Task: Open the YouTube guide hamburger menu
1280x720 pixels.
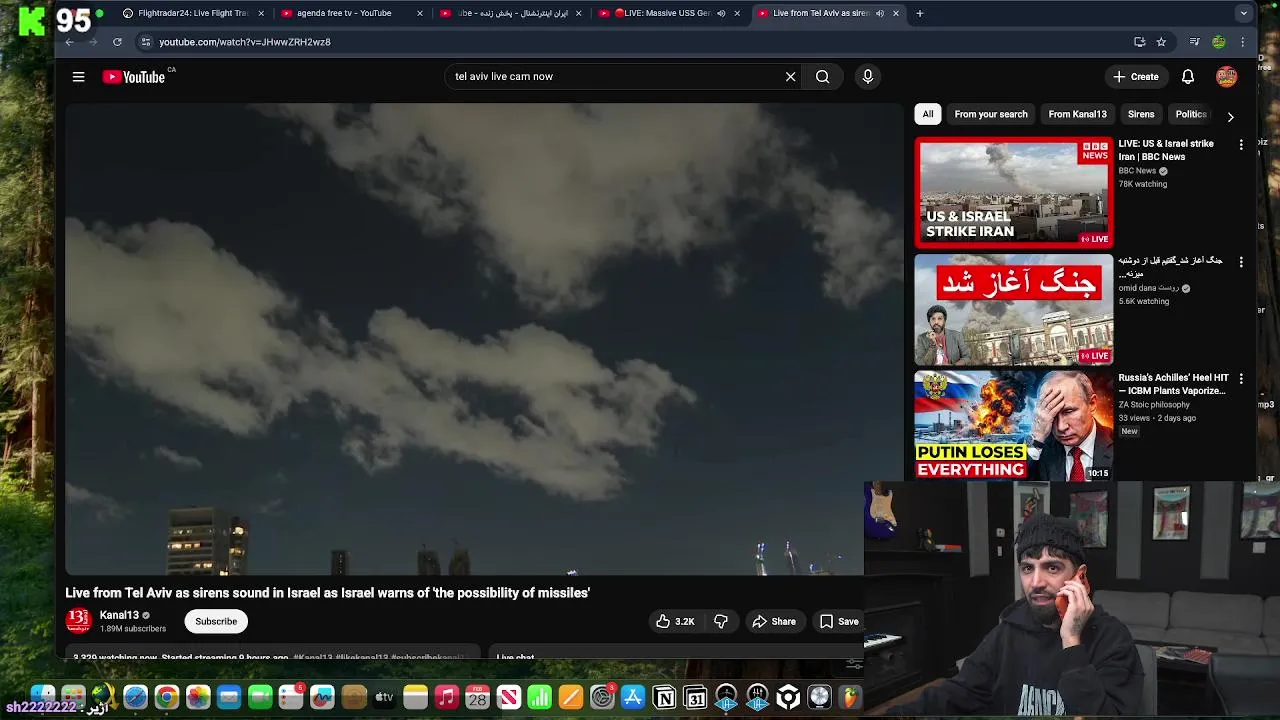Action: tap(78, 77)
